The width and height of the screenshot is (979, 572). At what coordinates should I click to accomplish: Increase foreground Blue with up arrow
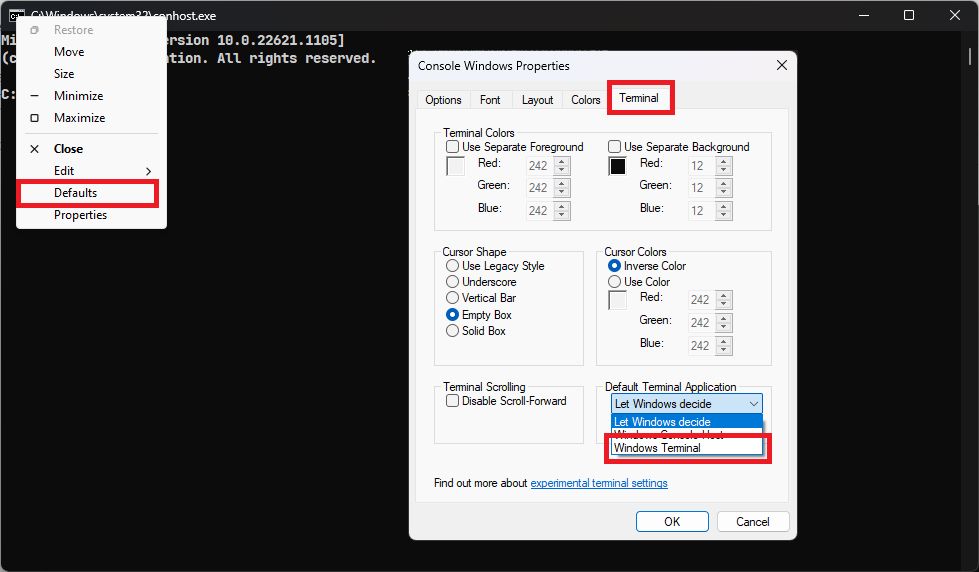pyautogui.click(x=562, y=206)
